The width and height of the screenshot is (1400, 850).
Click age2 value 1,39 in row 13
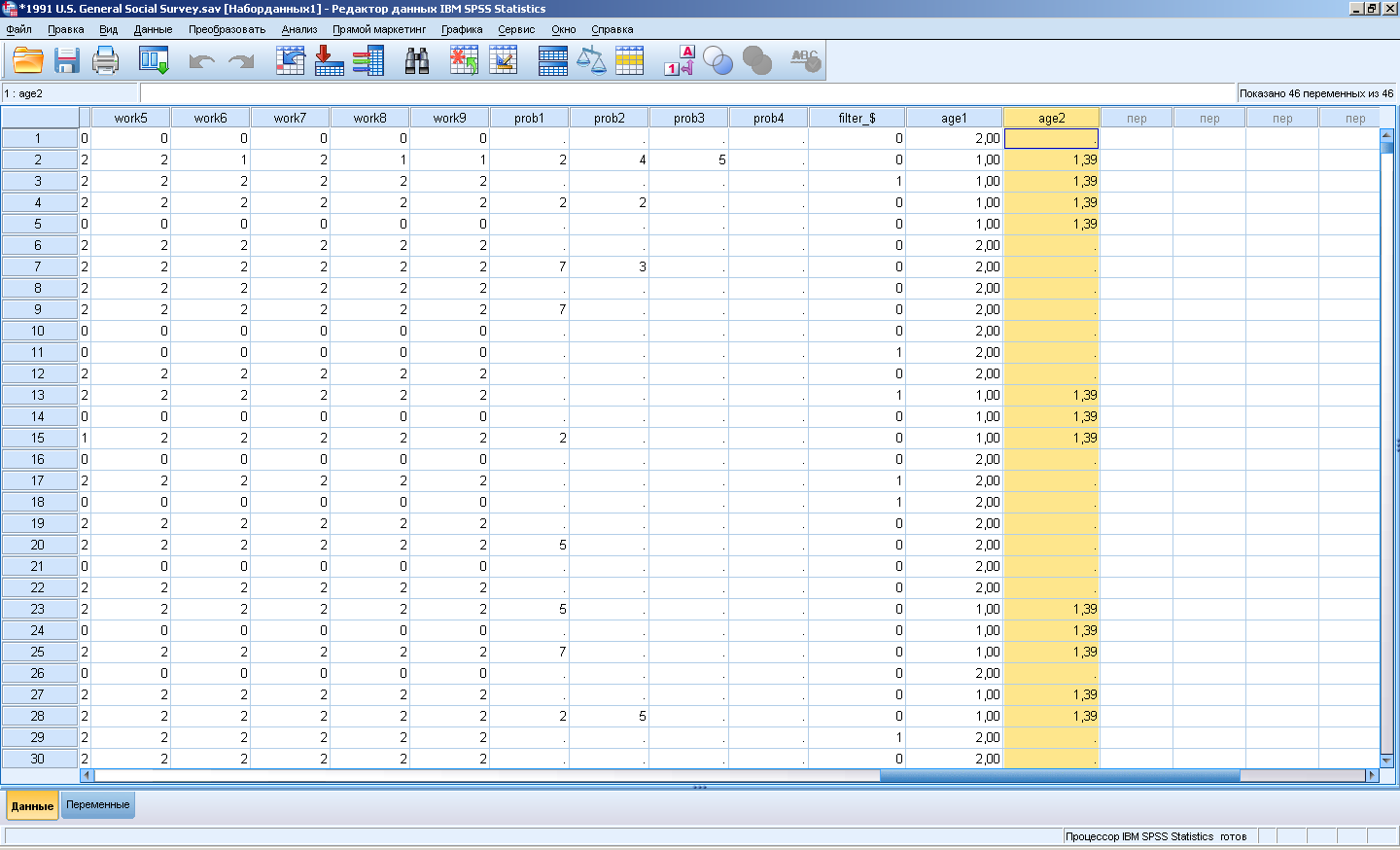1051,395
